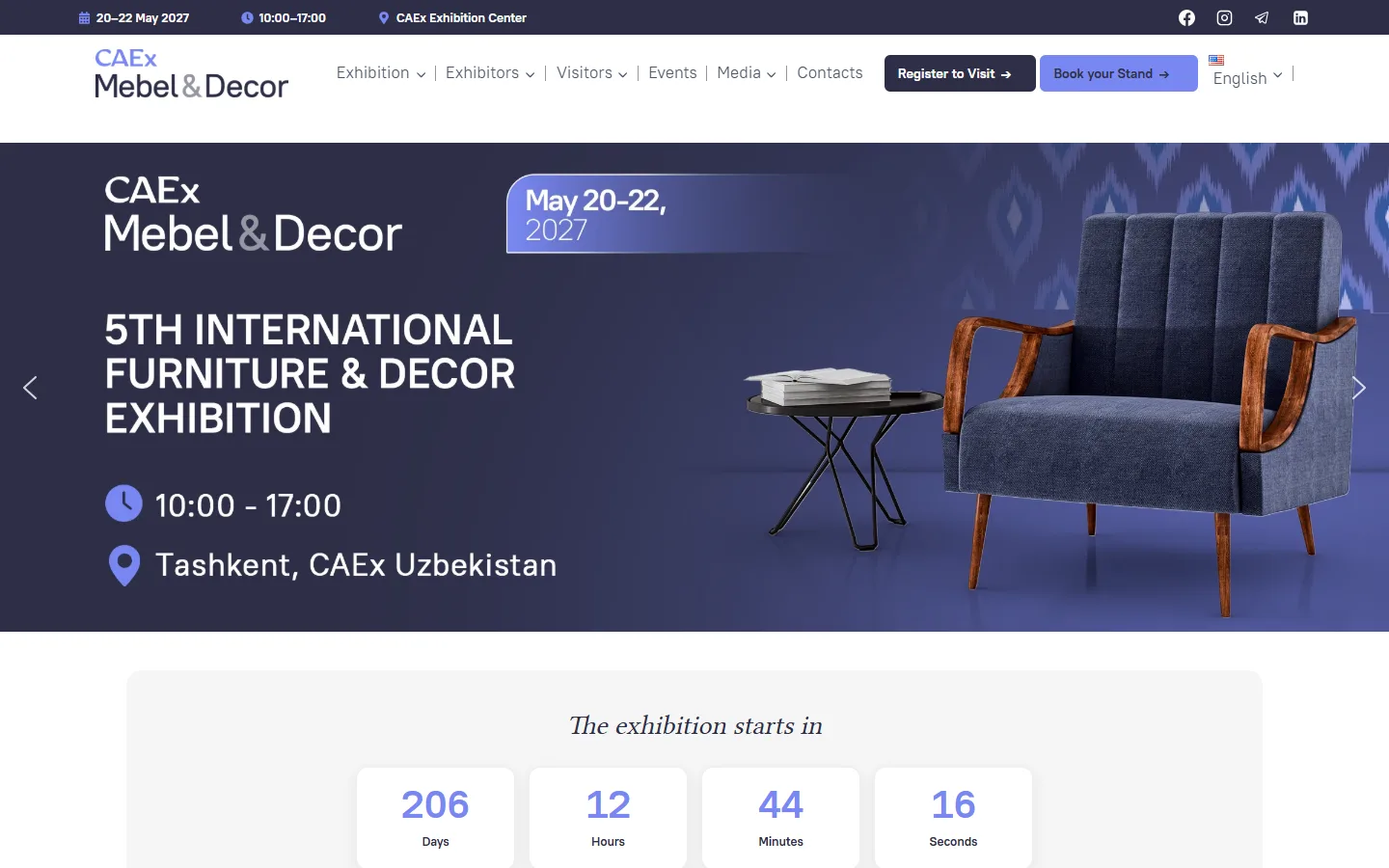Click the Book your Stand button

click(x=1119, y=73)
